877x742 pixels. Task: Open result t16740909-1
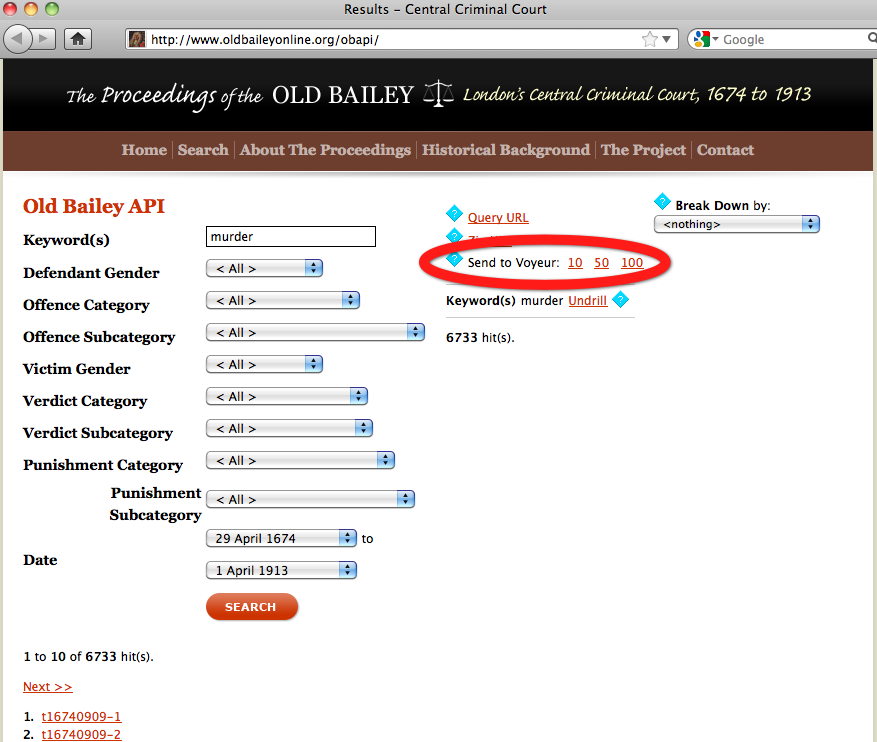point(81,716)
